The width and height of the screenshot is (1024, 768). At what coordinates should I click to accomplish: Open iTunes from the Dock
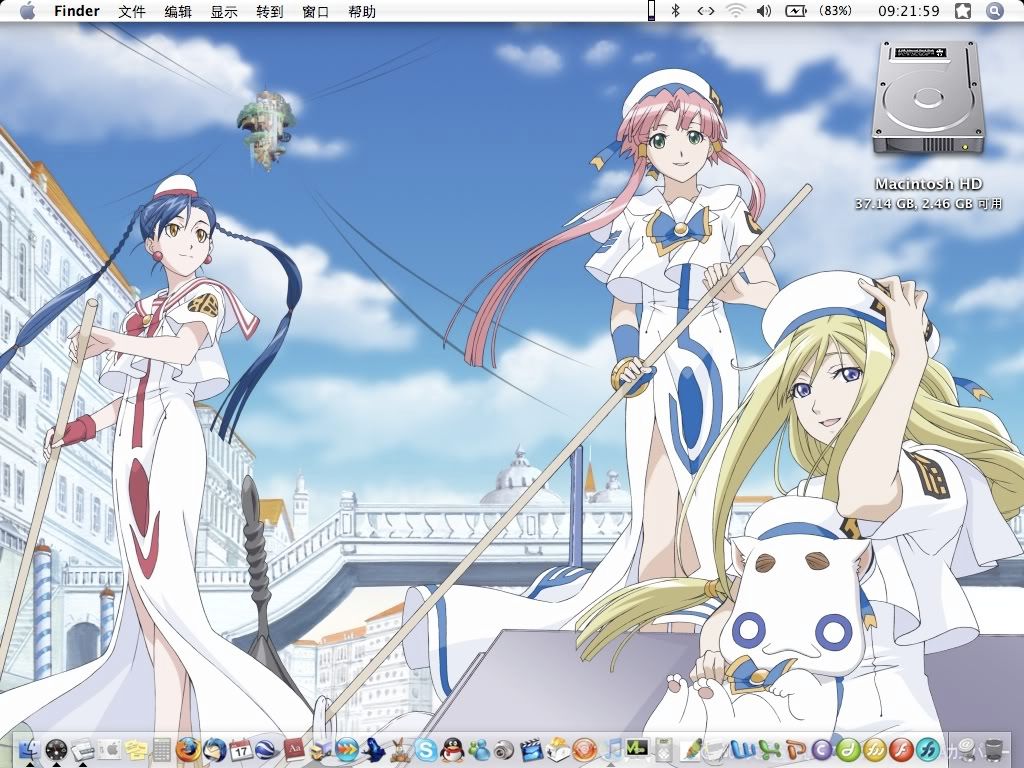point(611,750)
